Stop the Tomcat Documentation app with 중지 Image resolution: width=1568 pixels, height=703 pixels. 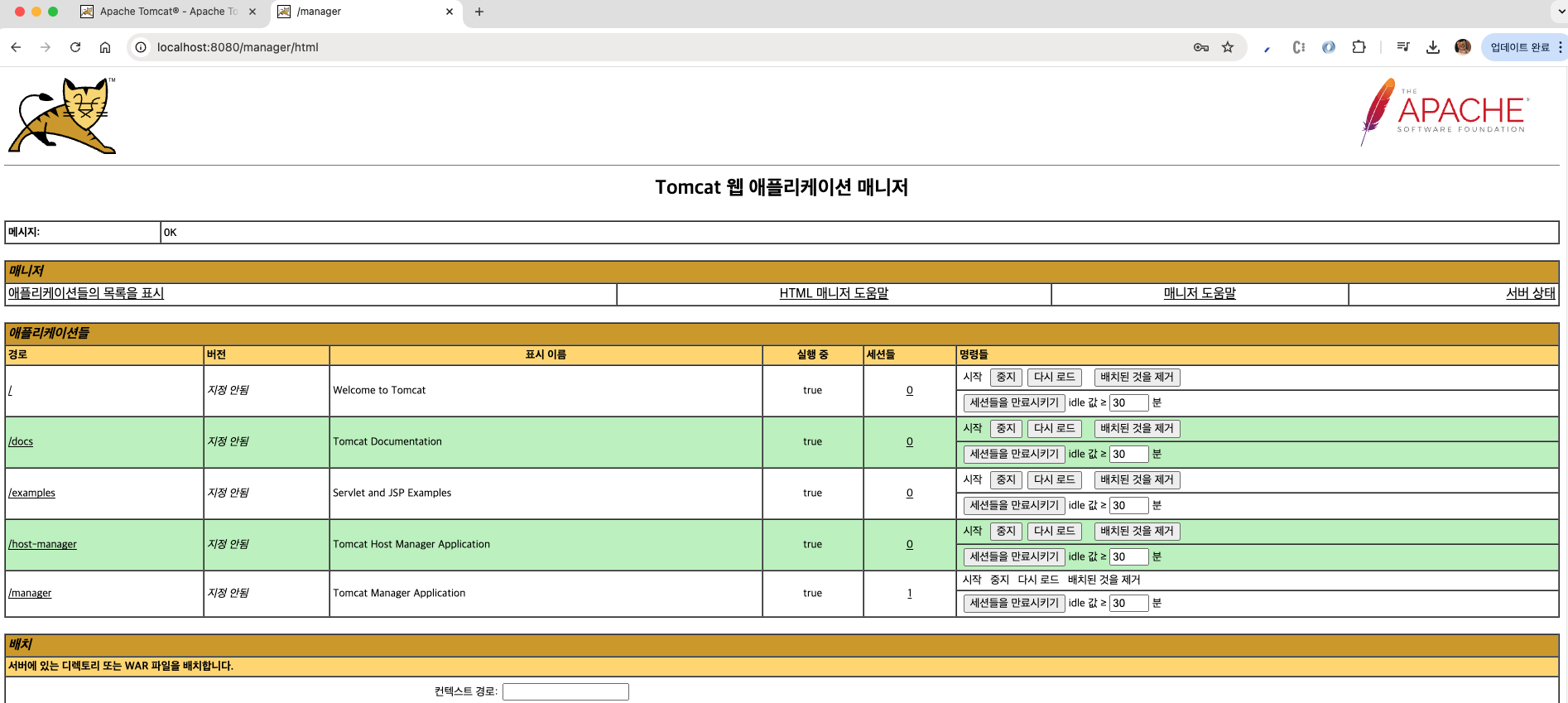[x=1006, y=429]
